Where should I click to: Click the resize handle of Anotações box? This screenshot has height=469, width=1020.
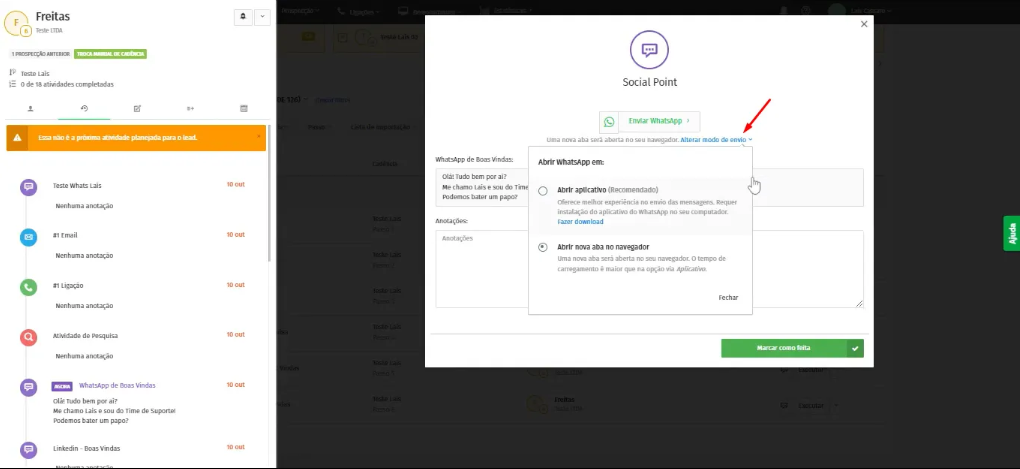tap(859, 303)
